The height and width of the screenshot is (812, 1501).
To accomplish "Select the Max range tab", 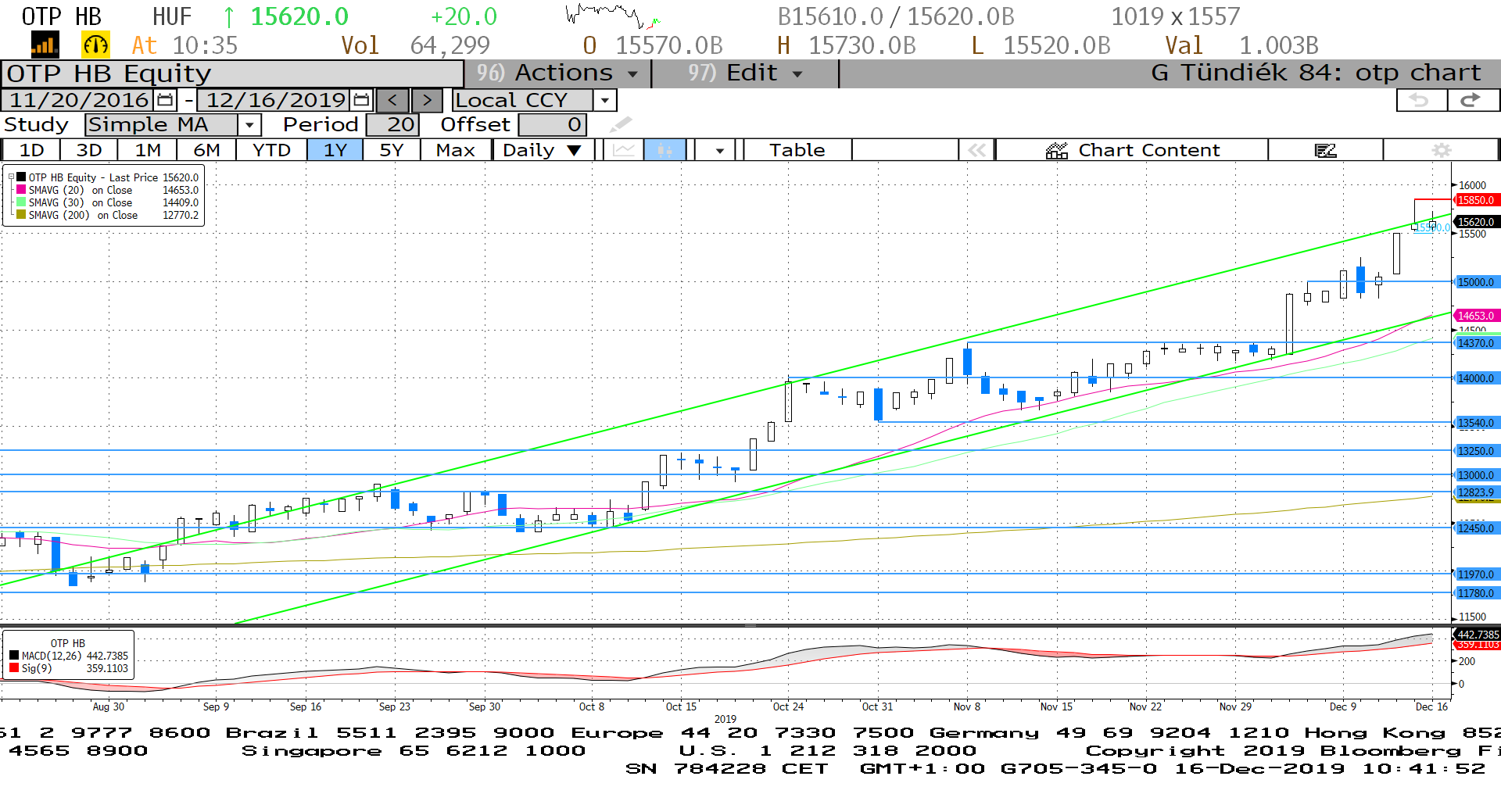I will tap(456, 150).
